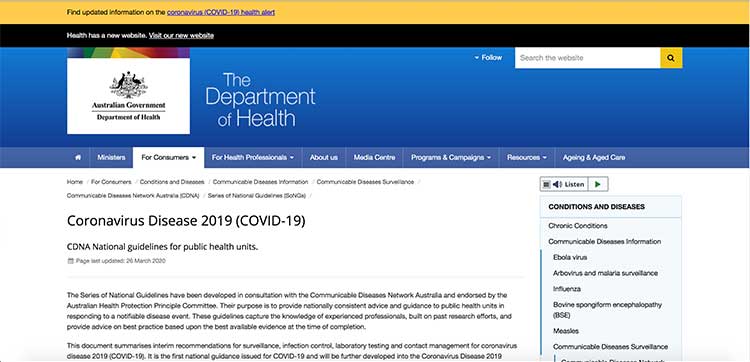Go to Conditions and Diseases breadcrumb

click(172, 182)
